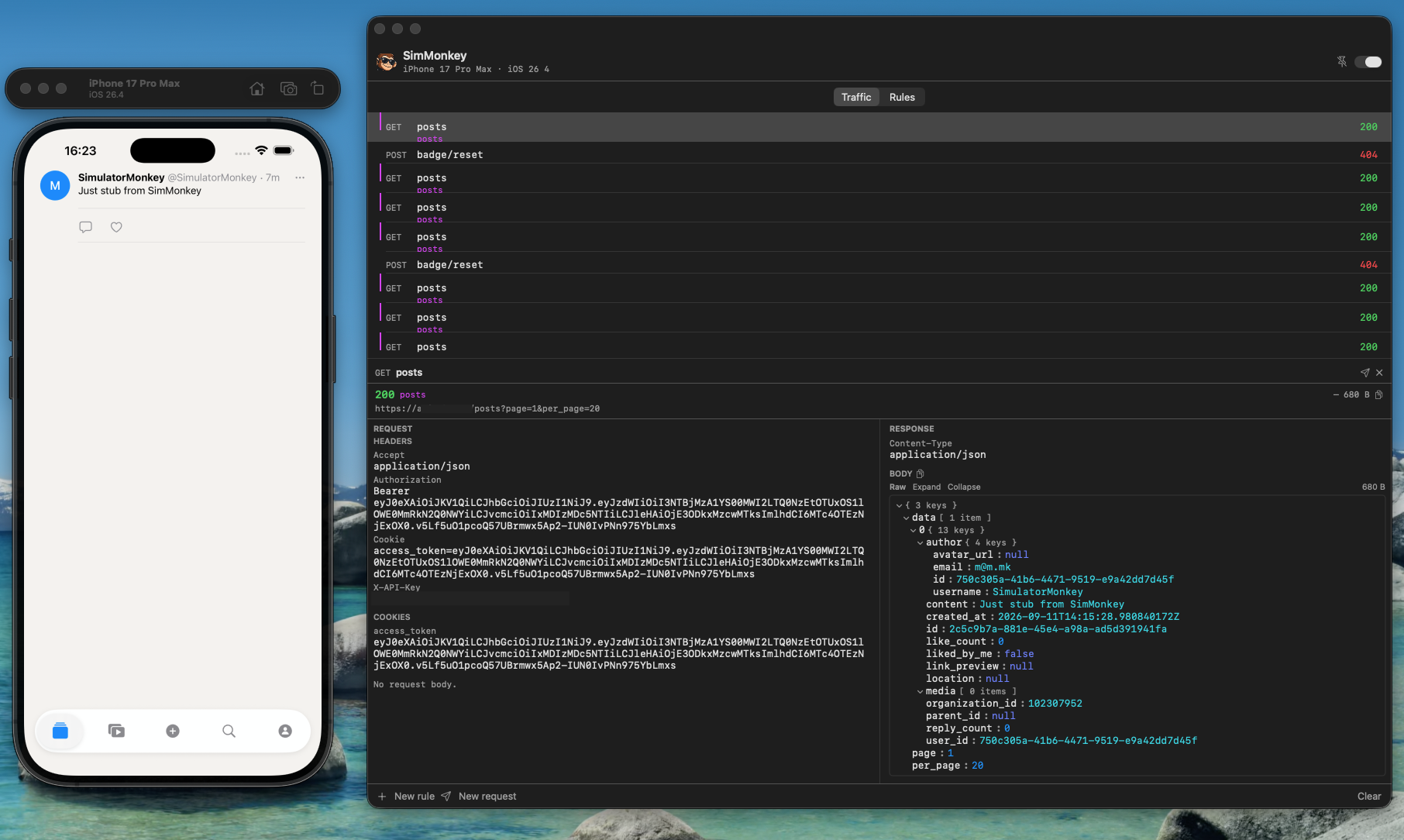Clear the traffic list
Screen dimensions: 1404x840
(1369, 797)
